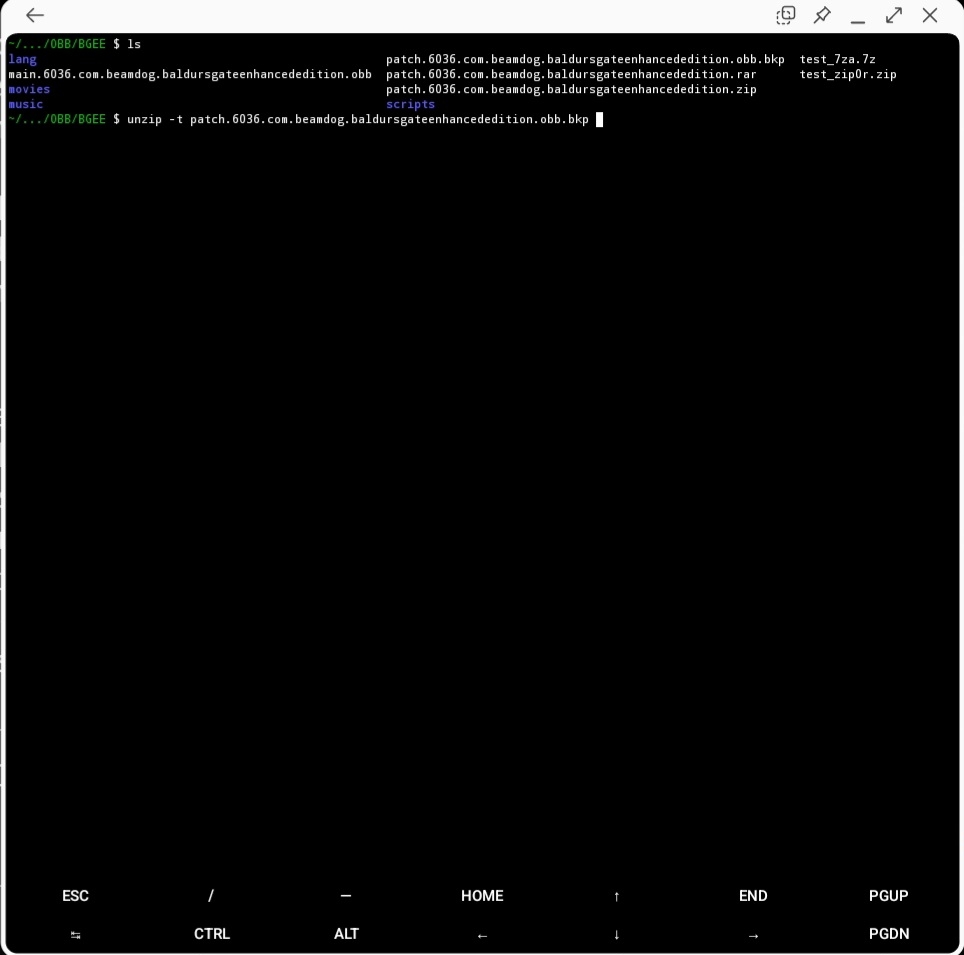The height and width of the screenshot is (955, 964).
Task: Click the test_7za.7z file name in the listing
Action: point(837,60)
